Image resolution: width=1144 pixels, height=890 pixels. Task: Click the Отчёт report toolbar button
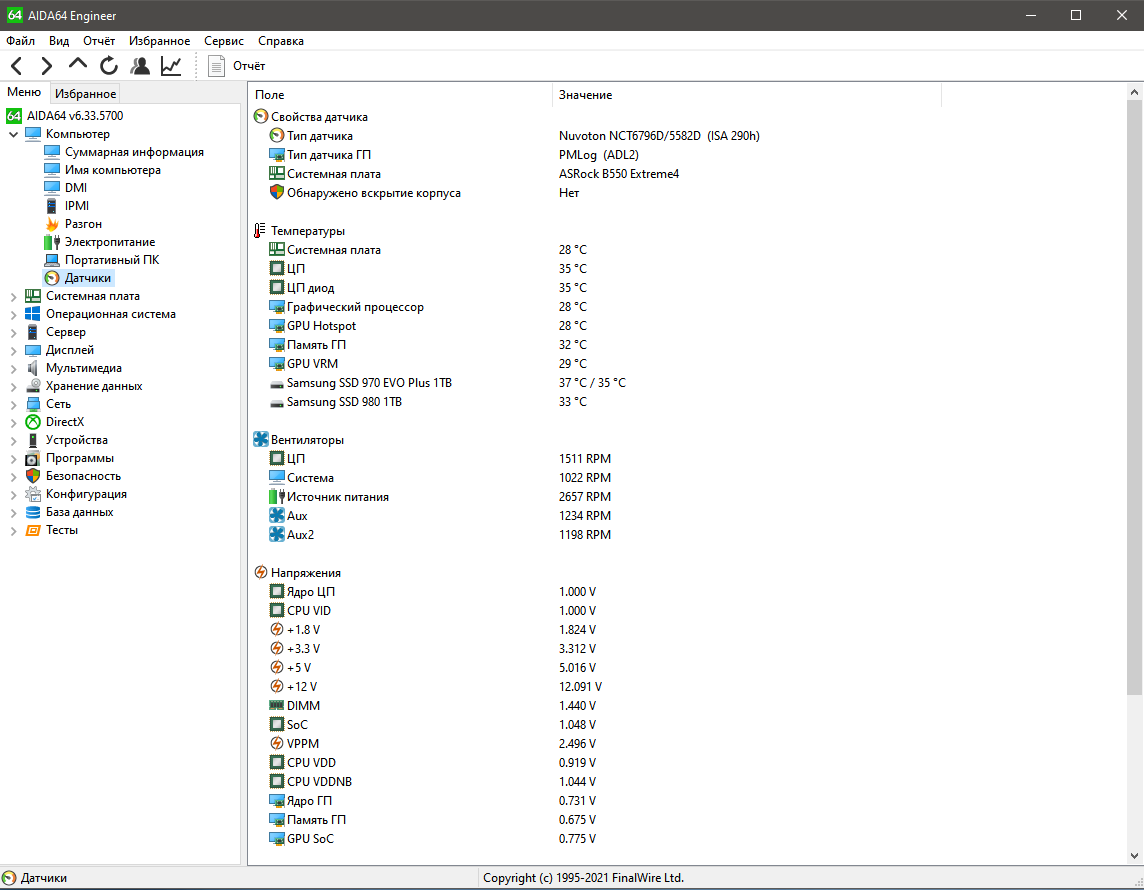pos(236,66)
